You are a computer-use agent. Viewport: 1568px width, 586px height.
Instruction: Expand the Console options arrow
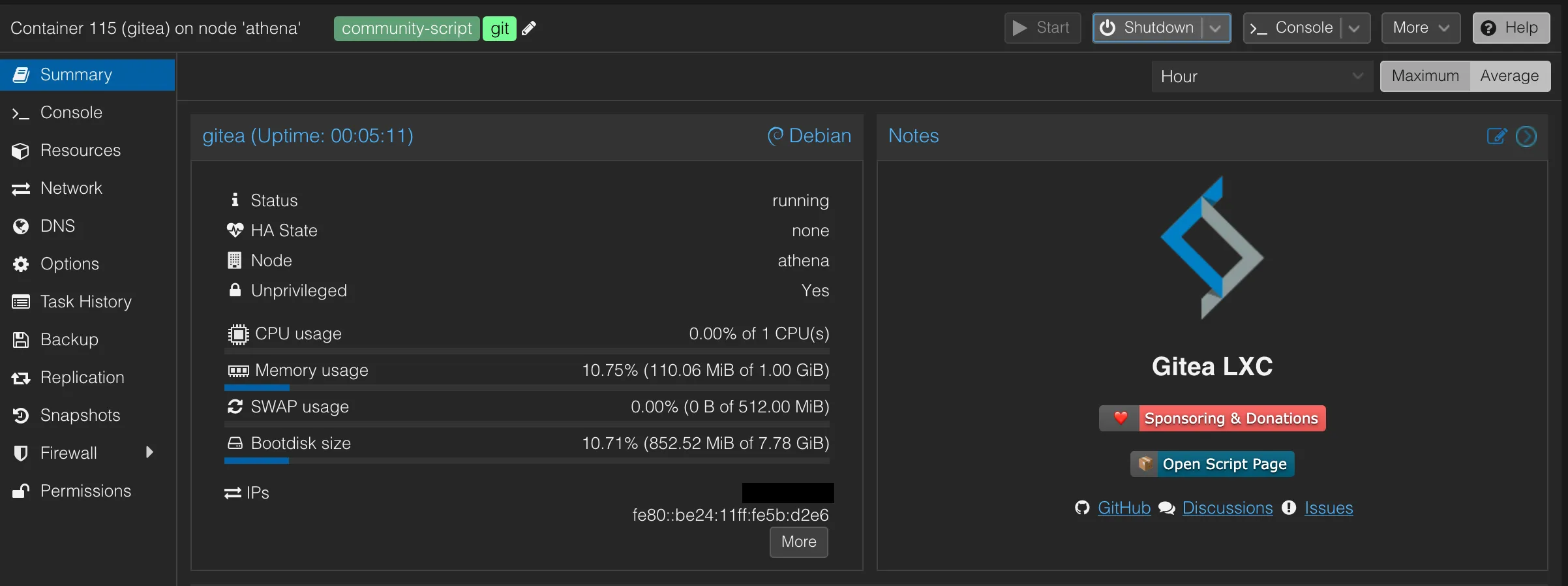click(x=1354, y=28)
